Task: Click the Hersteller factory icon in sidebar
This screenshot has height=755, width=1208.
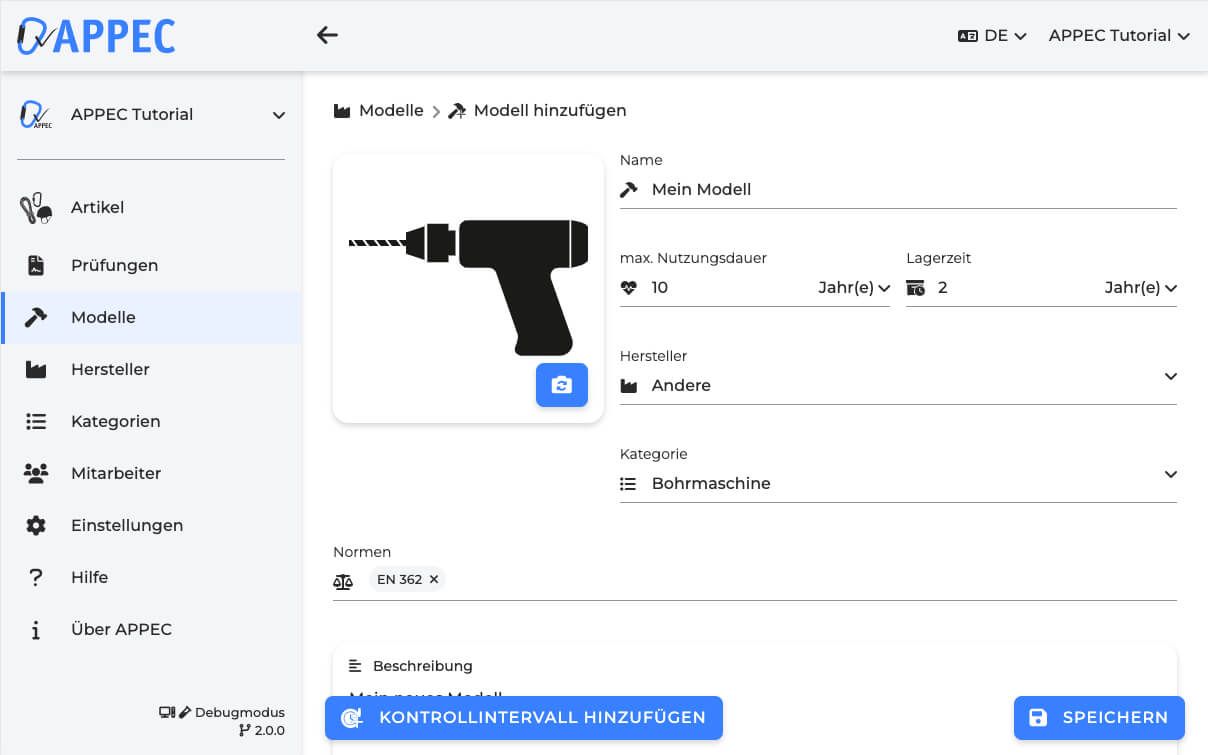Action: coord(36,369)
